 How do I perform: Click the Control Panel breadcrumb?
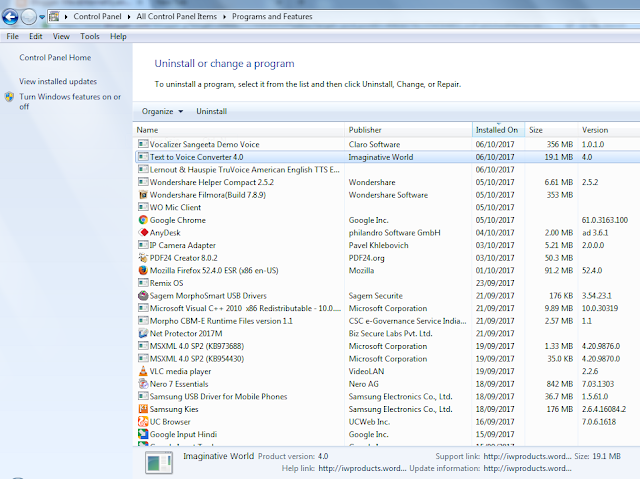click(97, 17)
